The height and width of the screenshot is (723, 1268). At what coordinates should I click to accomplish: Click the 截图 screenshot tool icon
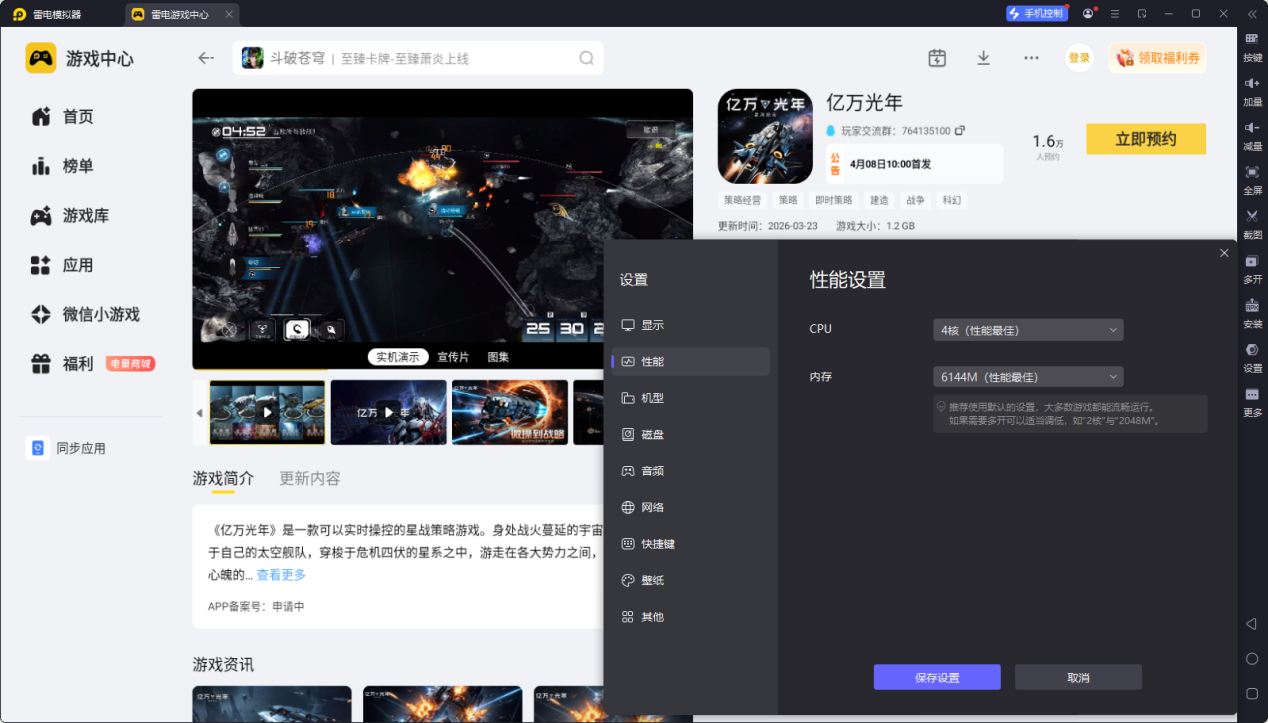pos(1252,222)
